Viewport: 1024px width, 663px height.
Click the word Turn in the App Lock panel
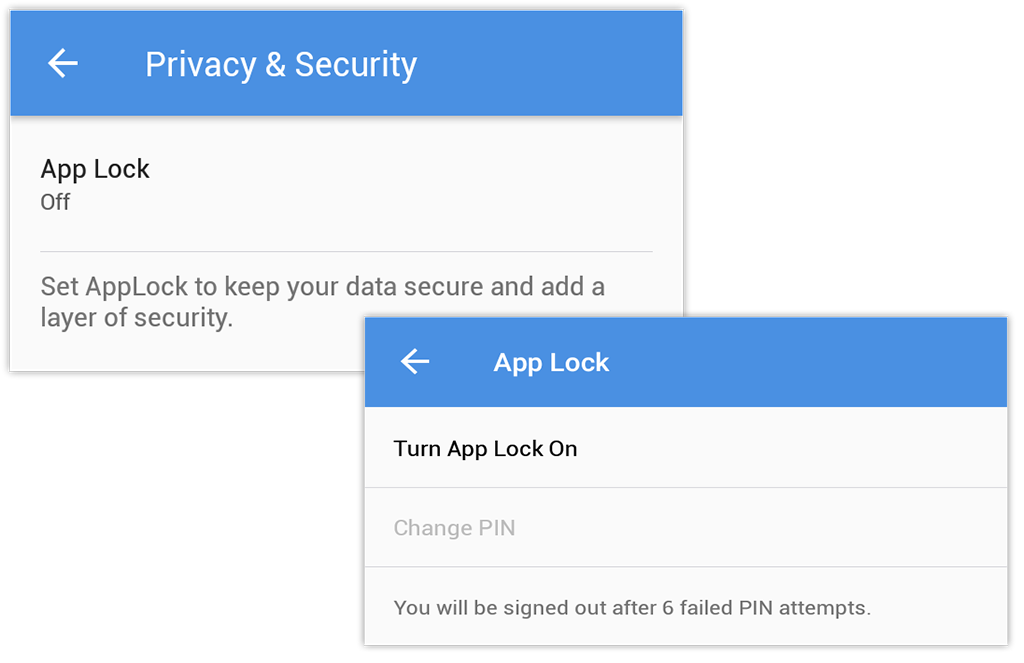(x=417, y=449)
